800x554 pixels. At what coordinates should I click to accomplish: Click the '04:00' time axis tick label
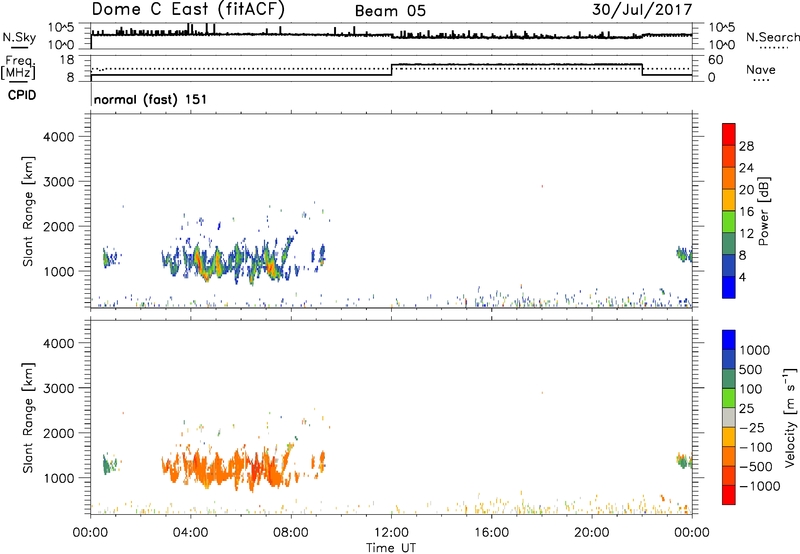click(x=191, y=533)
